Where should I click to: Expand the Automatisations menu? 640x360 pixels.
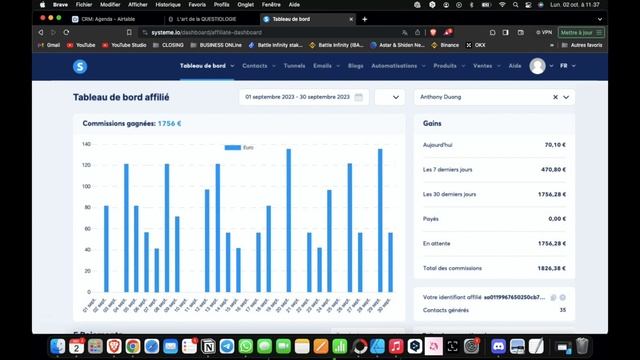point(398,66)
